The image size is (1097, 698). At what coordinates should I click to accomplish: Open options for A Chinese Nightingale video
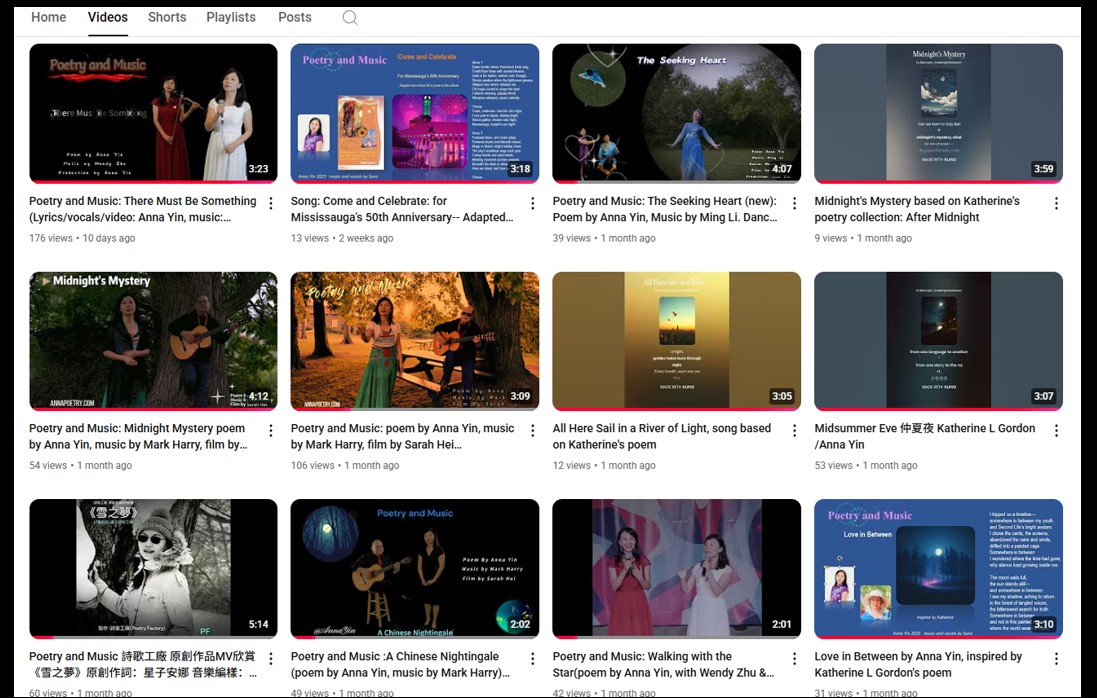pyautogui.click(x=532, y=659)
